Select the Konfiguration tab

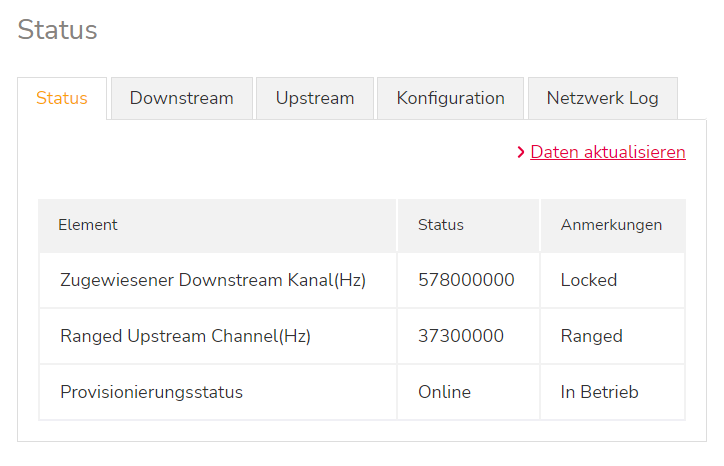tap(450, 98)
